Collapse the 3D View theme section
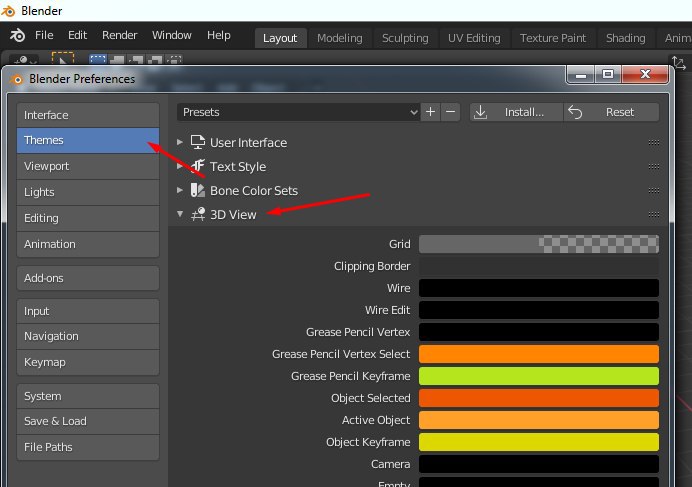This screenshot has width=692, height=487. [180, 214]
